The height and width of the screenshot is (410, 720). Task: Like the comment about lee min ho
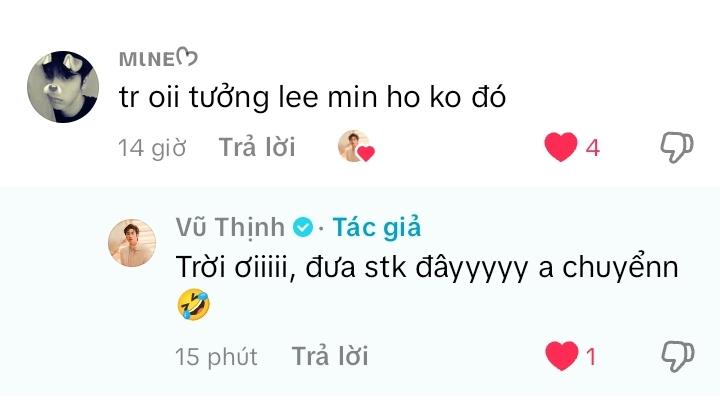point(561,147)
